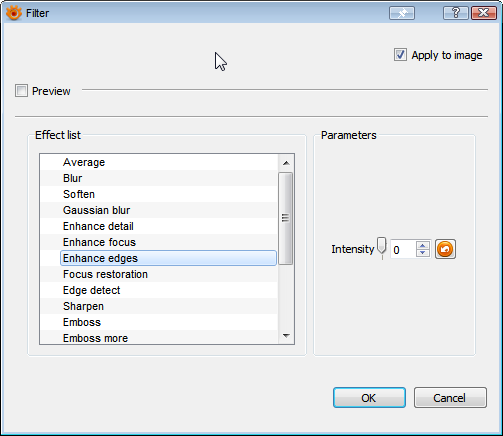Click the orange reset Intensity icon

coord(445,249)
